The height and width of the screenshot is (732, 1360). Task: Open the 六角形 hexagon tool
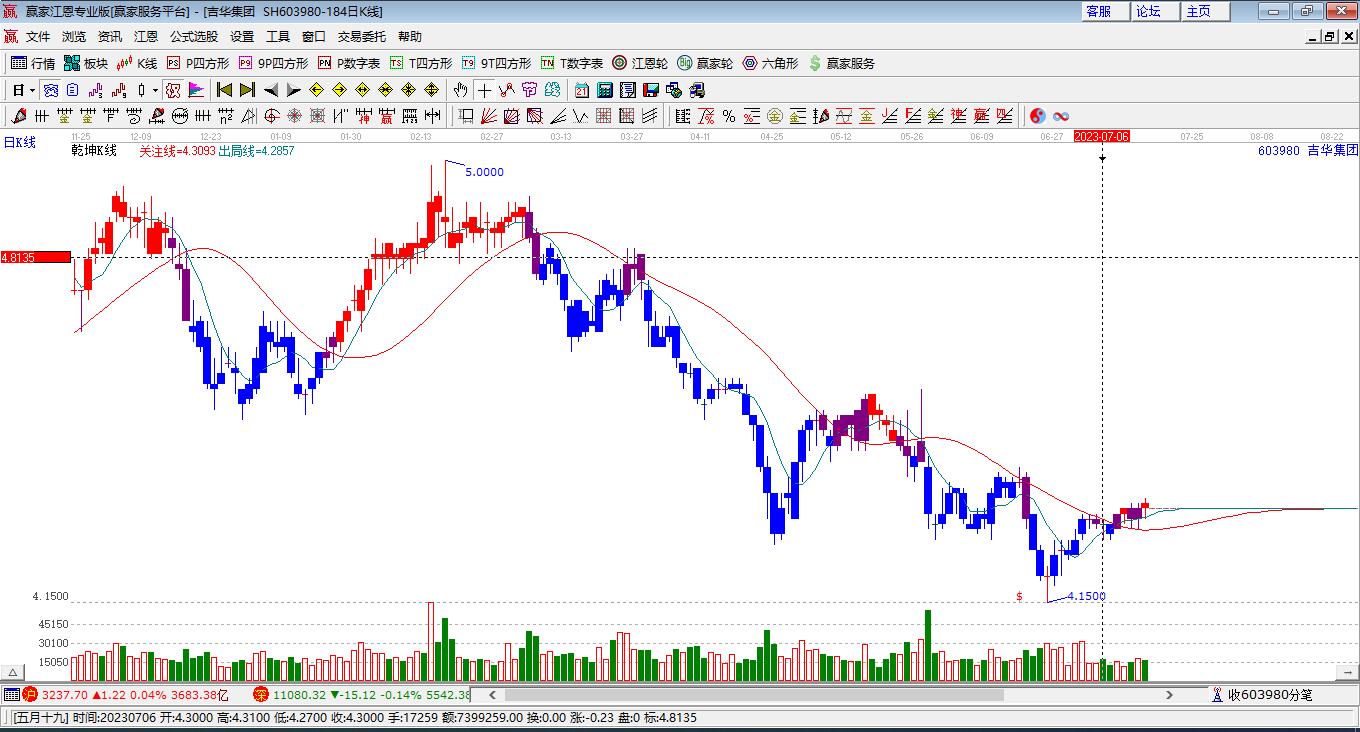pos(770,63)
